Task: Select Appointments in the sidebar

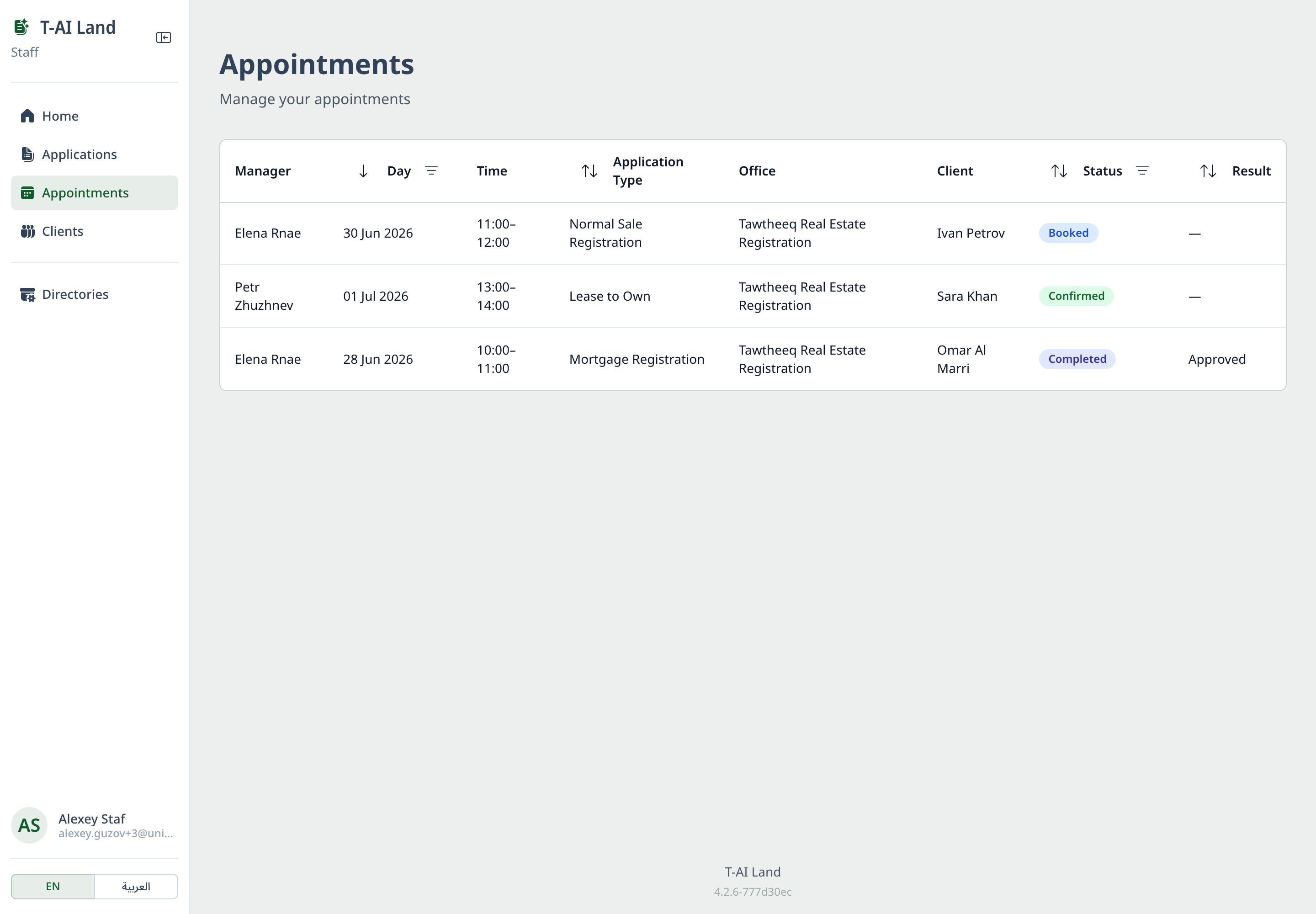Action: [95, 193]
